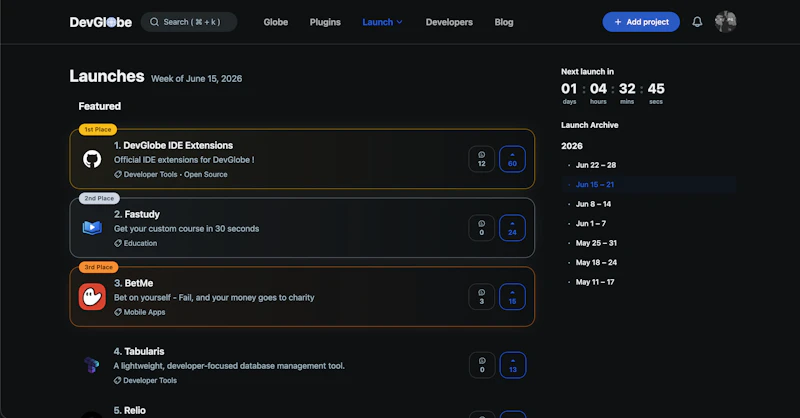Image resolution: width=800 pixels, height=418 pixels.
Task: Click the 3rd Place badge
Action: pyautogui.click(x=98, y=267)
